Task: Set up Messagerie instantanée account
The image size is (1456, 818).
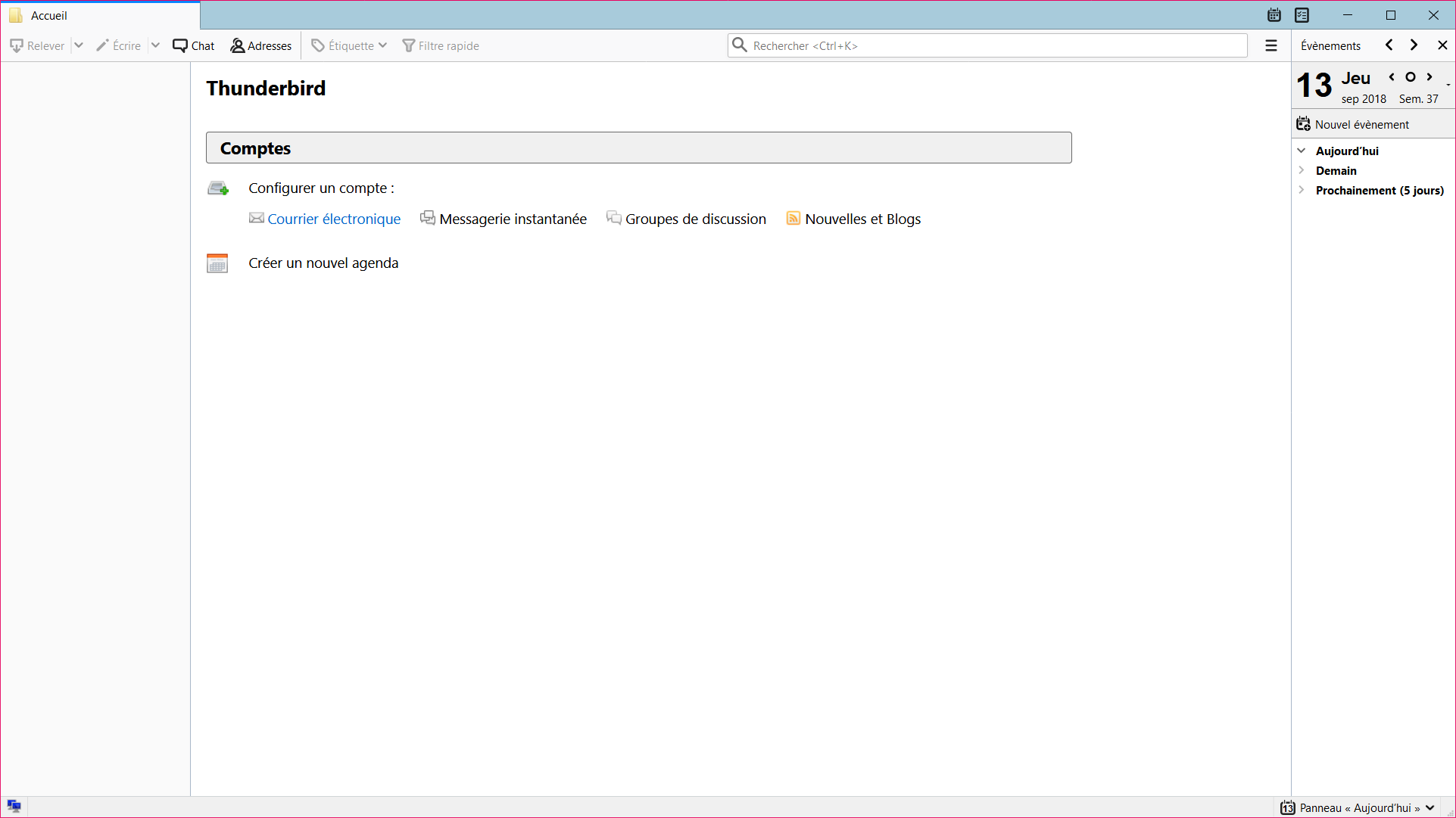Action: (x=513, y=219)
